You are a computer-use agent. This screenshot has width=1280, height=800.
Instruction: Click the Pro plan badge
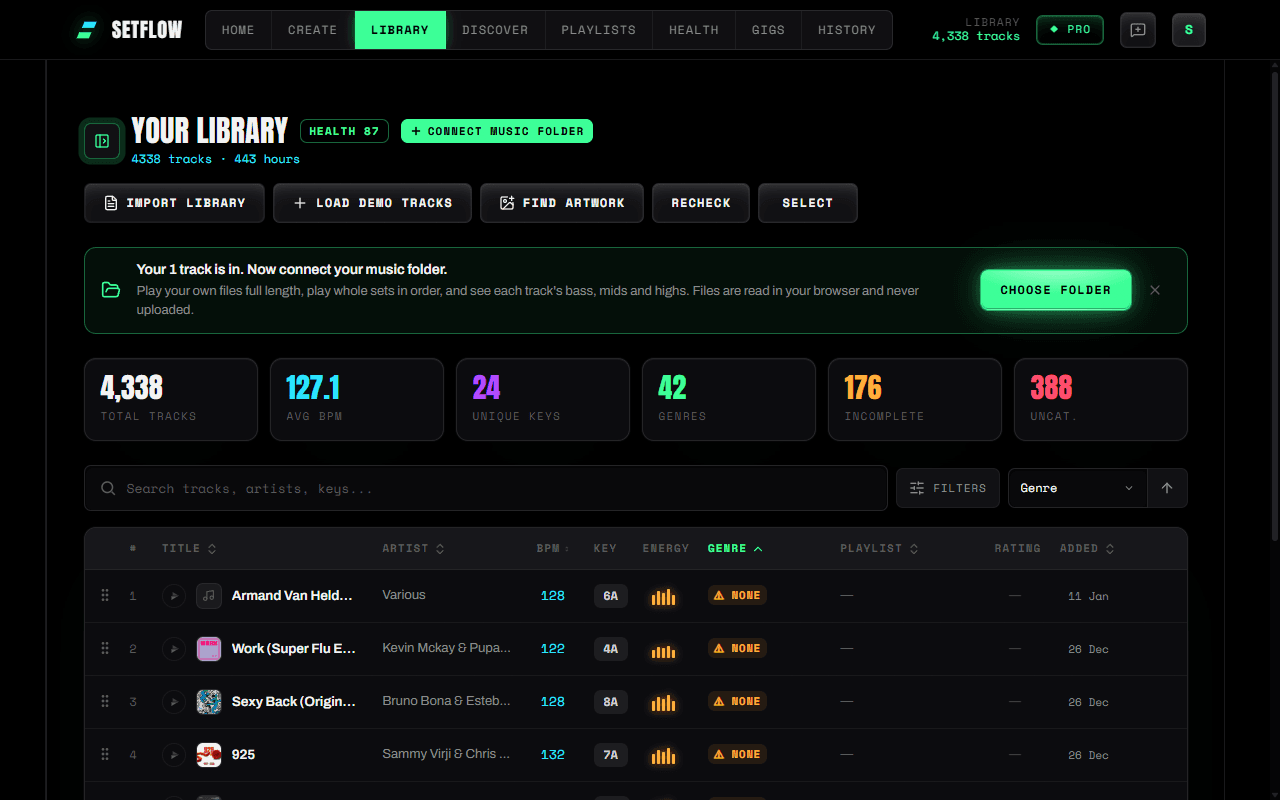[1070, 30]
